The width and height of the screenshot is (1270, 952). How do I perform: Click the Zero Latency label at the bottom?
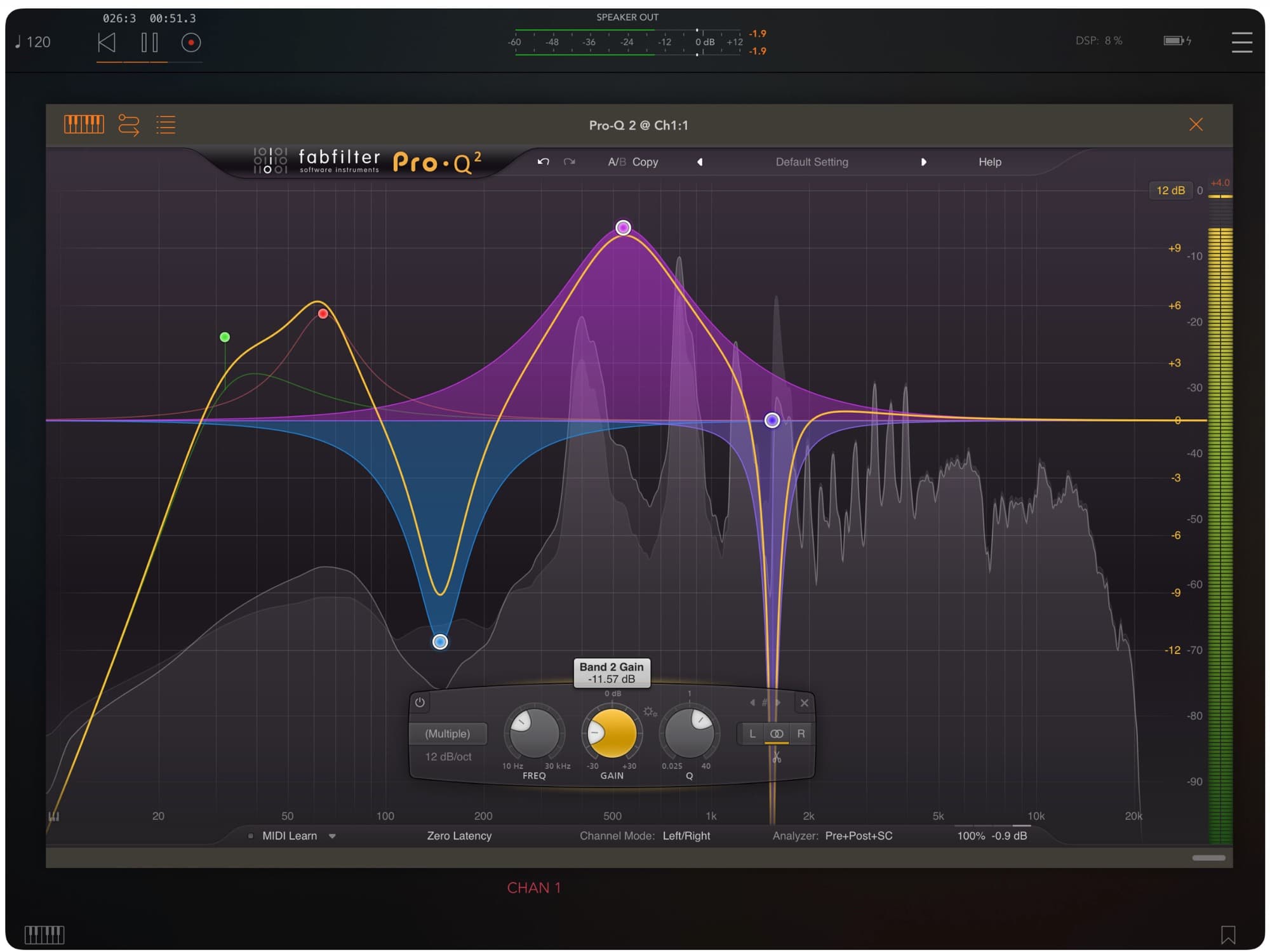coord(460,836)
